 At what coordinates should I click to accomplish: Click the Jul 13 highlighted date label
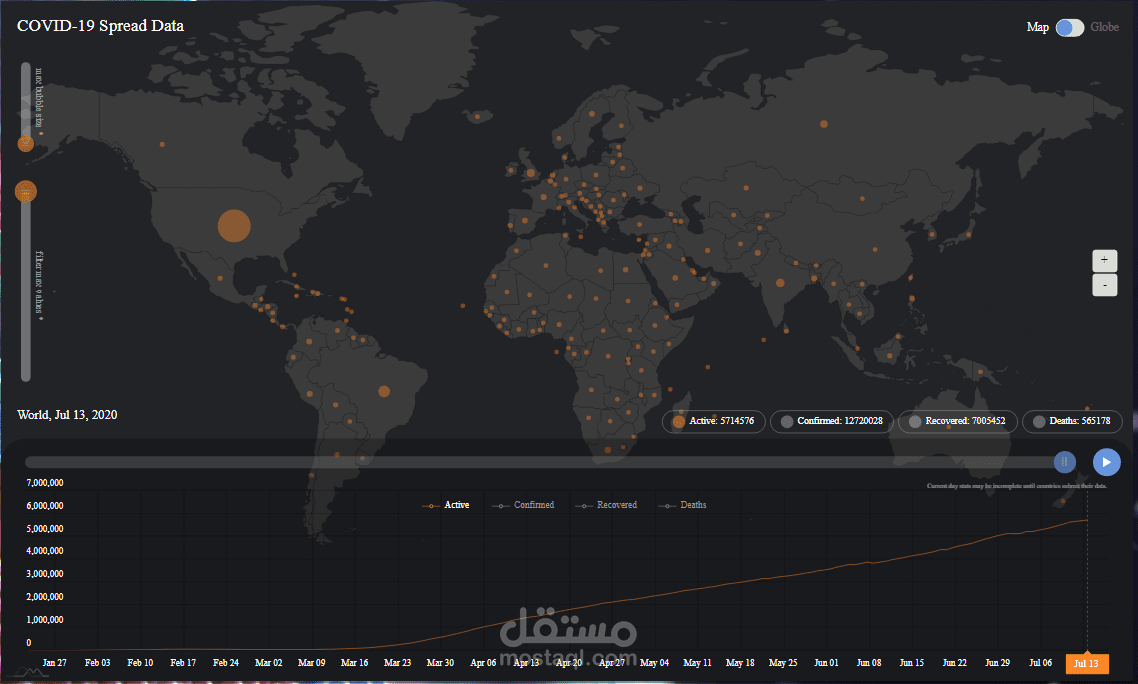pos(1086,664)
